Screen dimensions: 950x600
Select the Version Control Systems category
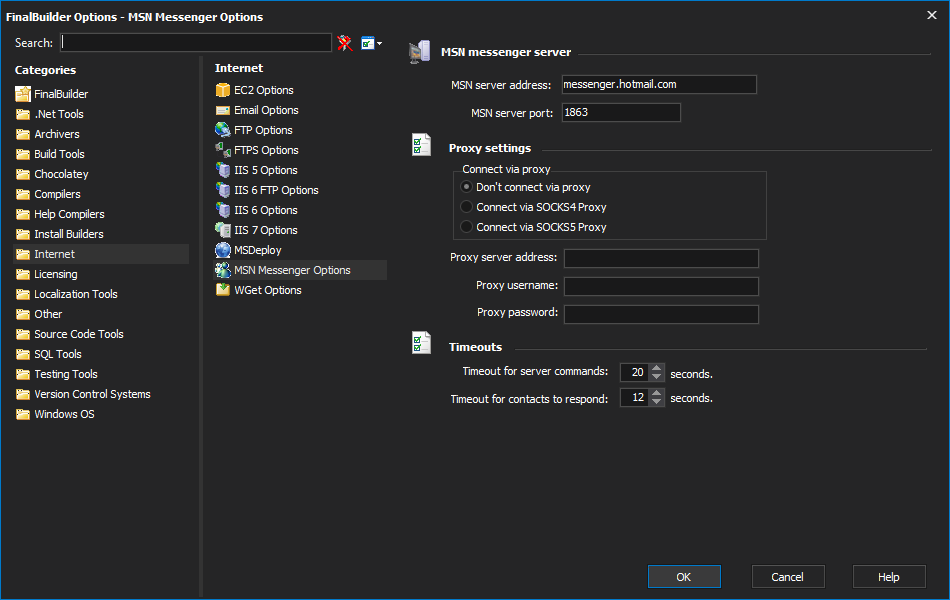[x=101, y=394]
